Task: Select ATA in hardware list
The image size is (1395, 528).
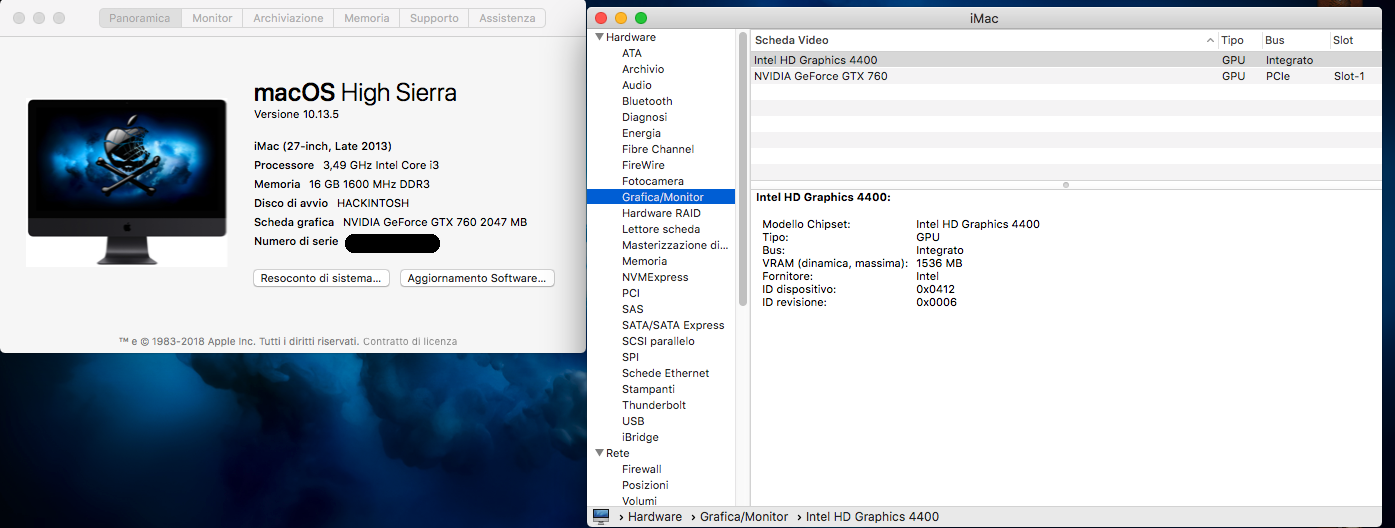Action: [632, 53]
